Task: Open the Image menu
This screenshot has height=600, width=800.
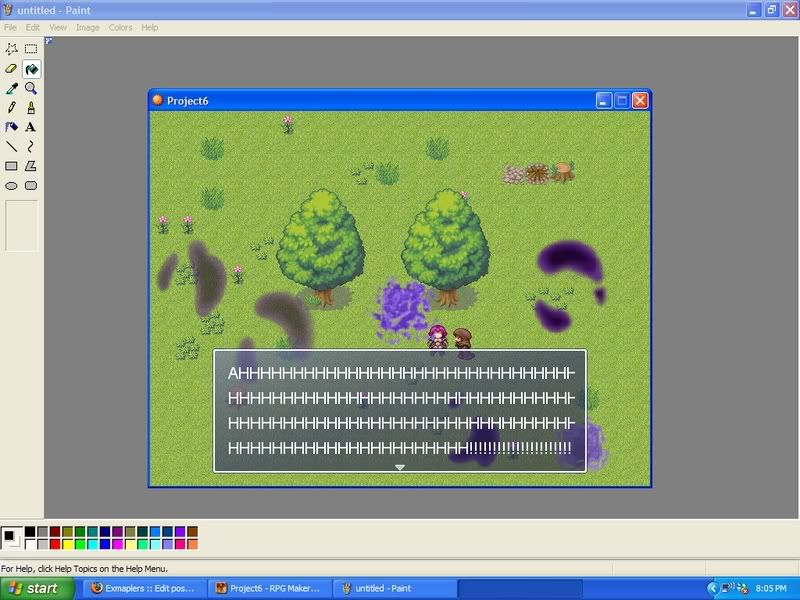Action: (87, 27)
